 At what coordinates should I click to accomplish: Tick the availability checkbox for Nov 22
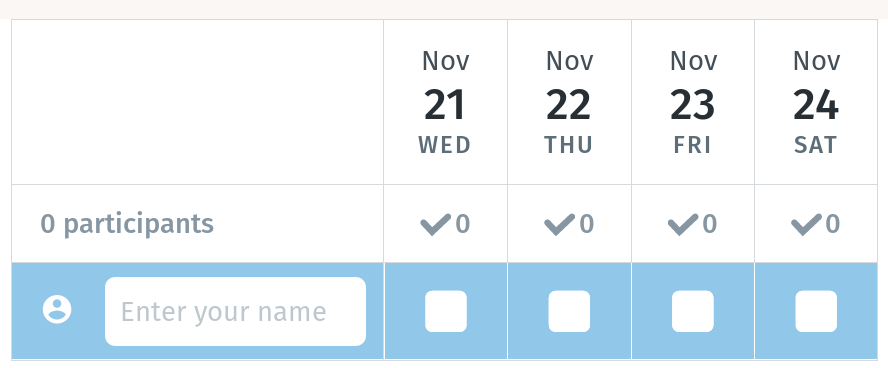(569, 311)
